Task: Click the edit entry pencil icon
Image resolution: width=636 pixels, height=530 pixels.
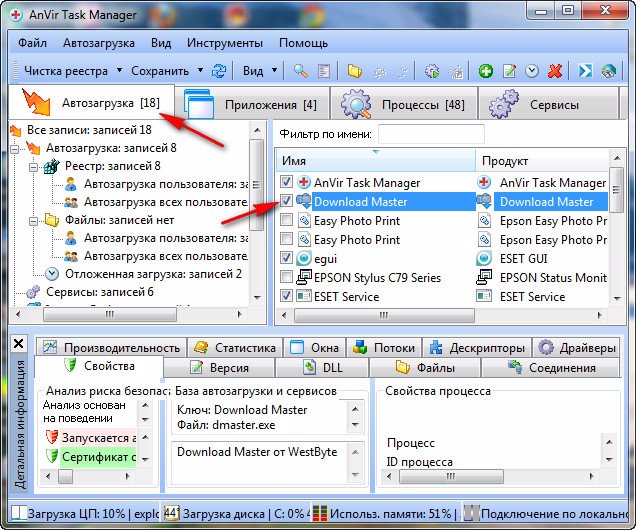Action: coord(509,71)
